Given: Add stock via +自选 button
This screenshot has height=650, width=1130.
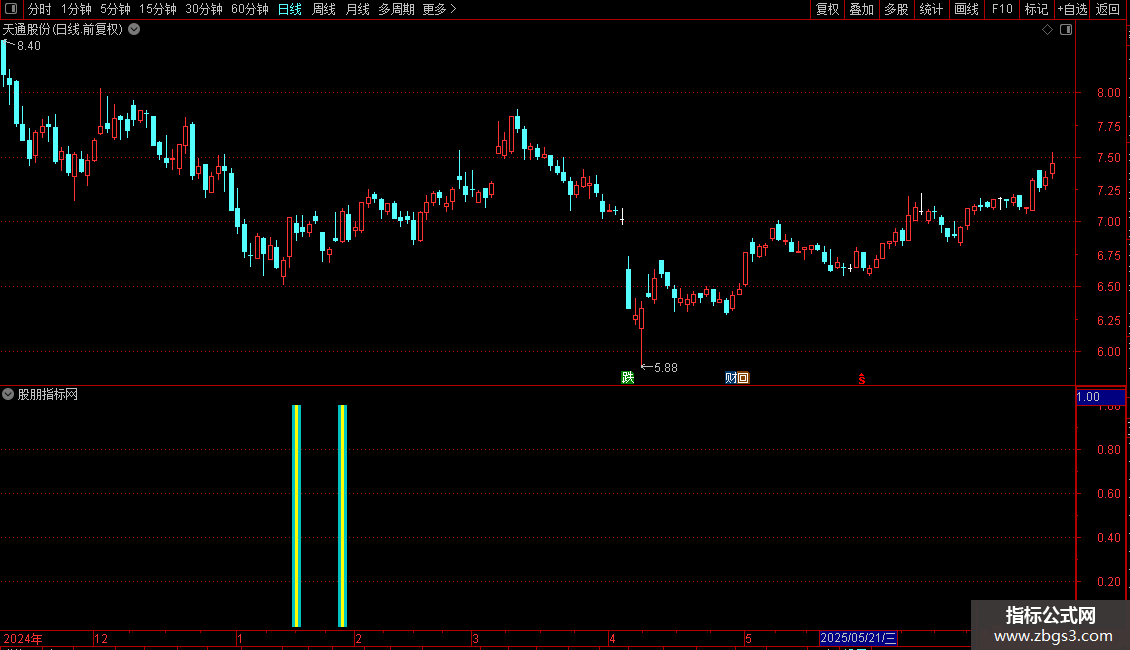Looking at the screenshot, I should (1072, 9).
